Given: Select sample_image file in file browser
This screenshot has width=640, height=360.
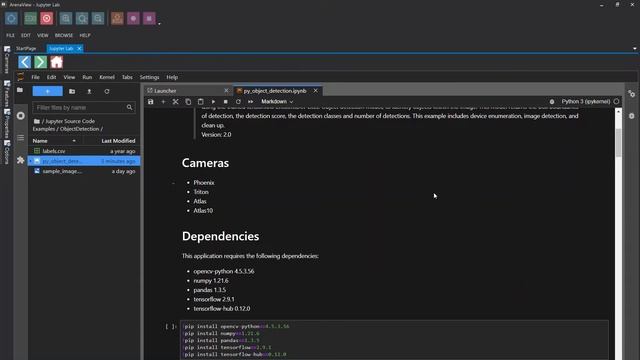Looking at the screenshot, I should click(x=84, y=171).
